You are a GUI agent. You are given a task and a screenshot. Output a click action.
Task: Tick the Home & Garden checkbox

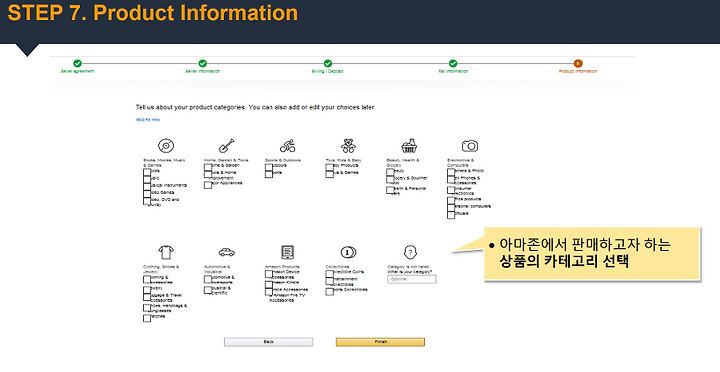(208, 167)
